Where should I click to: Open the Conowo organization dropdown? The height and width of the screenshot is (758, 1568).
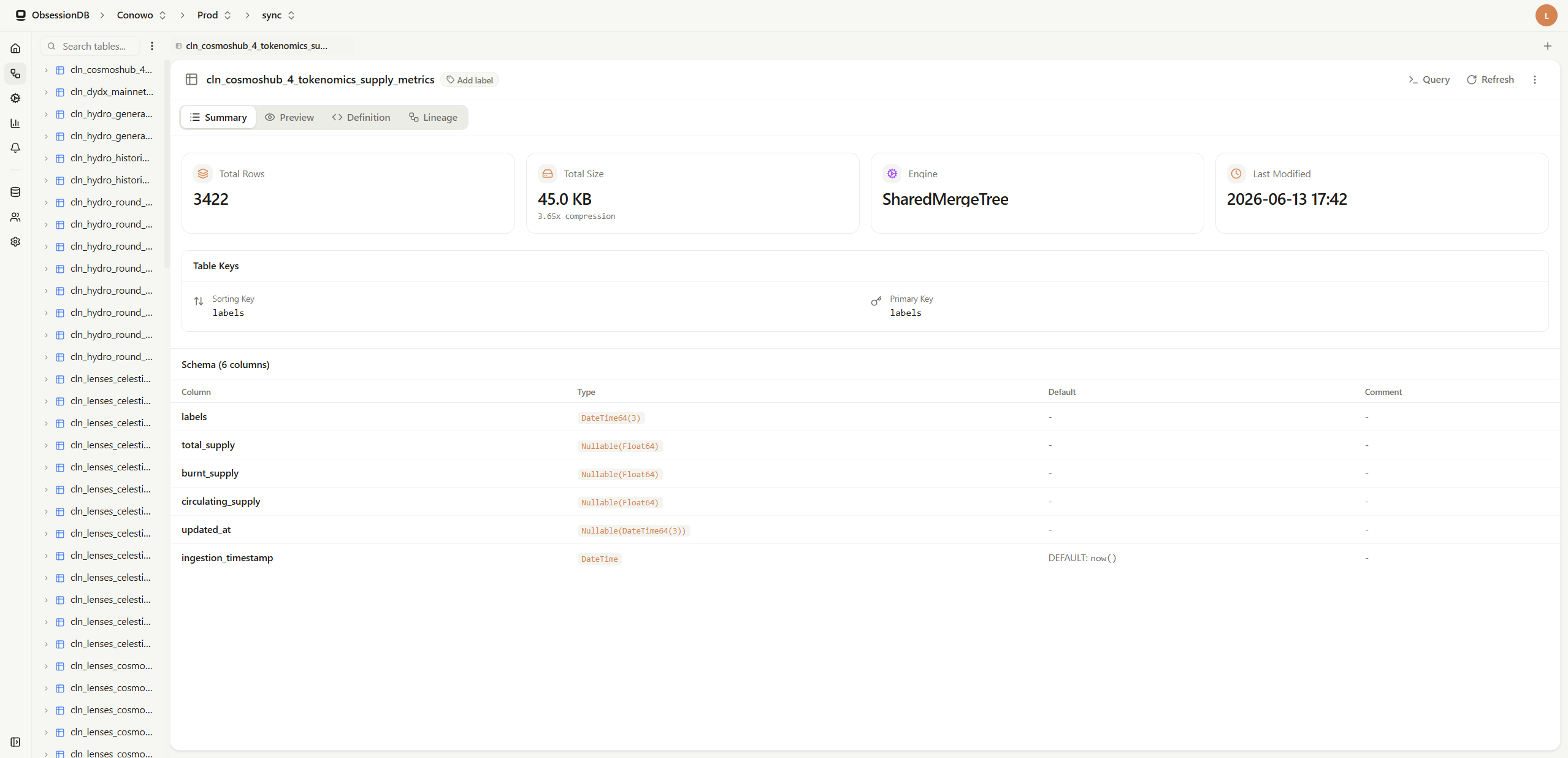click(141, 15)
